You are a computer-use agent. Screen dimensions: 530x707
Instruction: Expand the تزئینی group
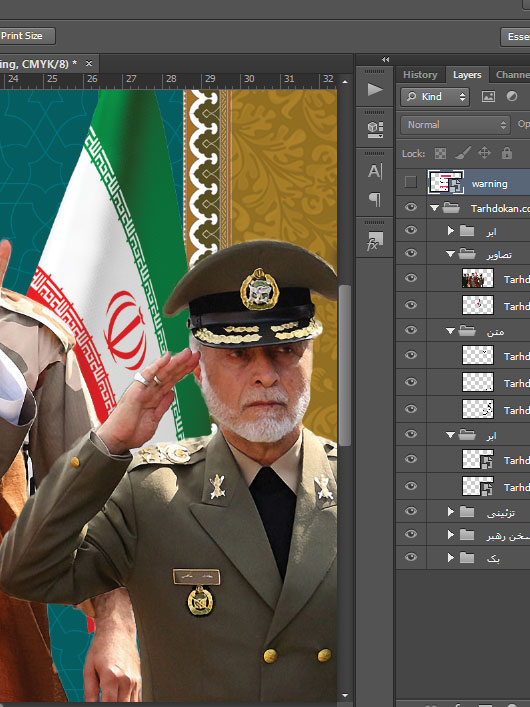[x=450, y=511]
